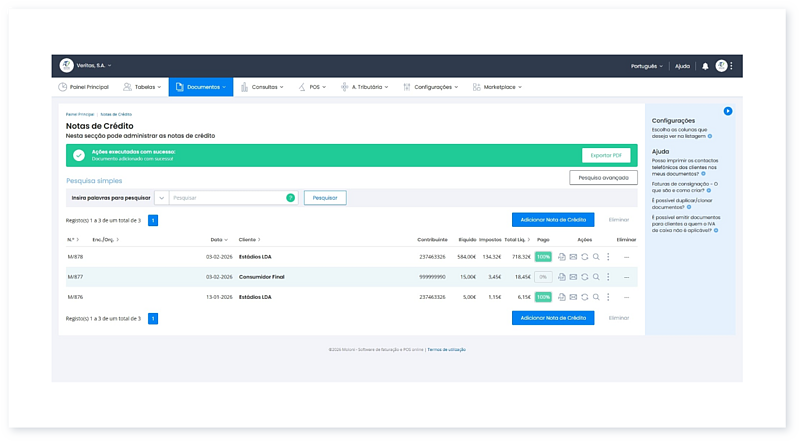Toggle the 0% paid status for M/877

coord(543,276)
